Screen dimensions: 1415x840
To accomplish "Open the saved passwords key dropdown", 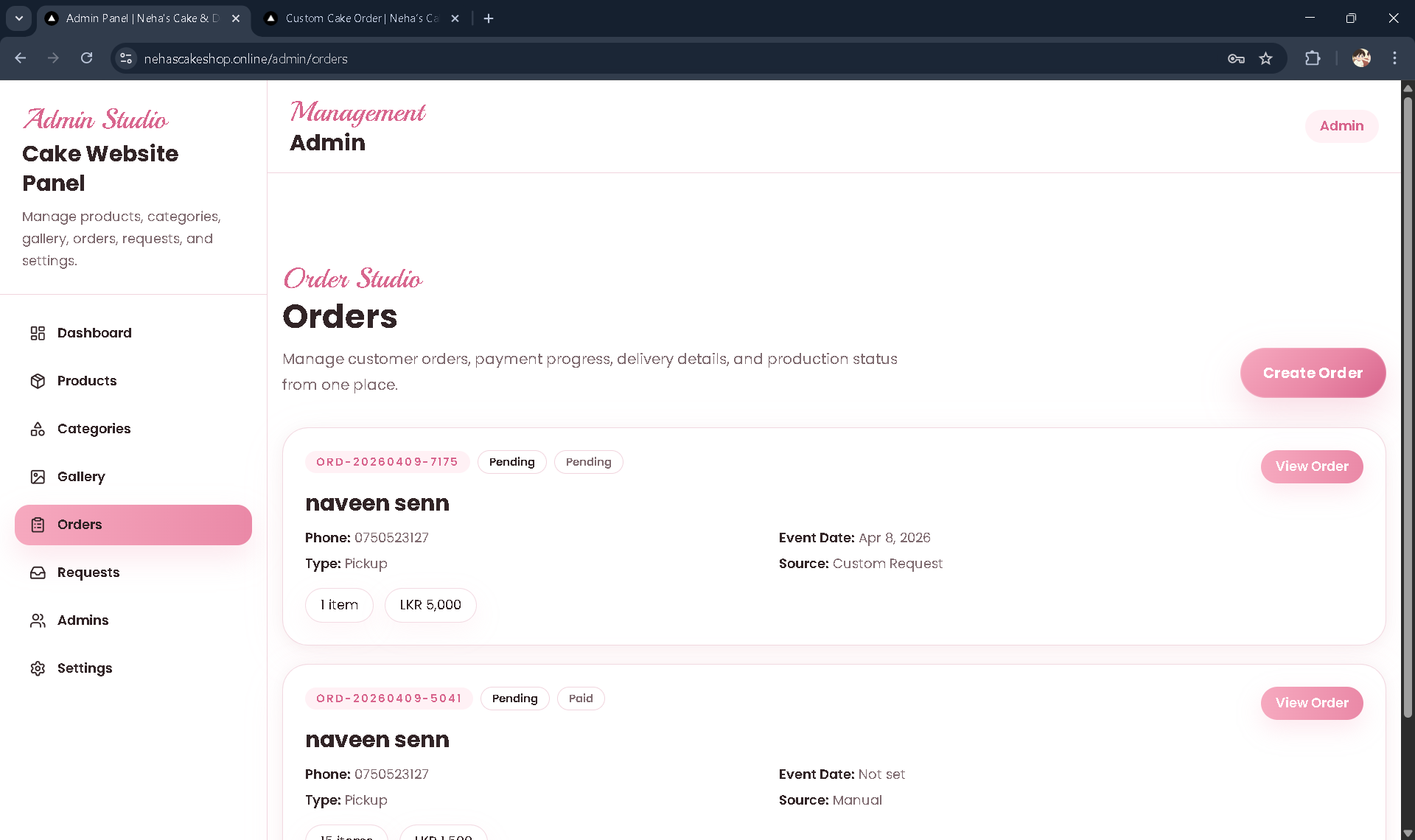I will click(1237, 58).
